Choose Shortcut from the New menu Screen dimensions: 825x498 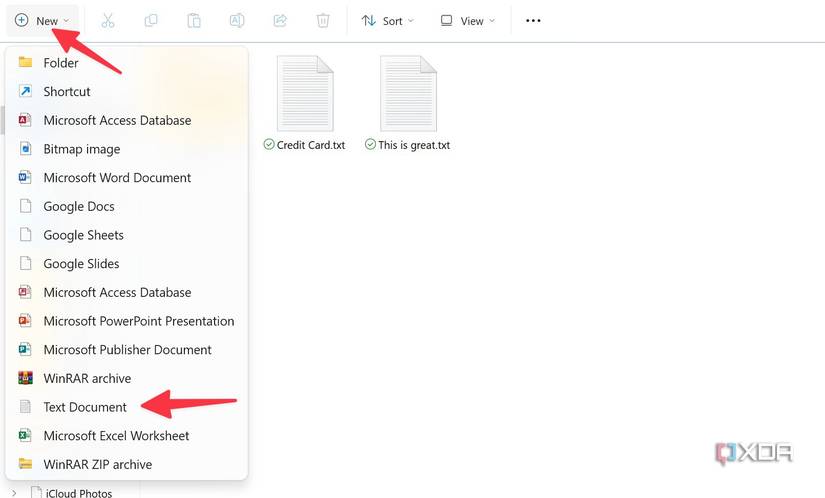[x=127, y=92]
